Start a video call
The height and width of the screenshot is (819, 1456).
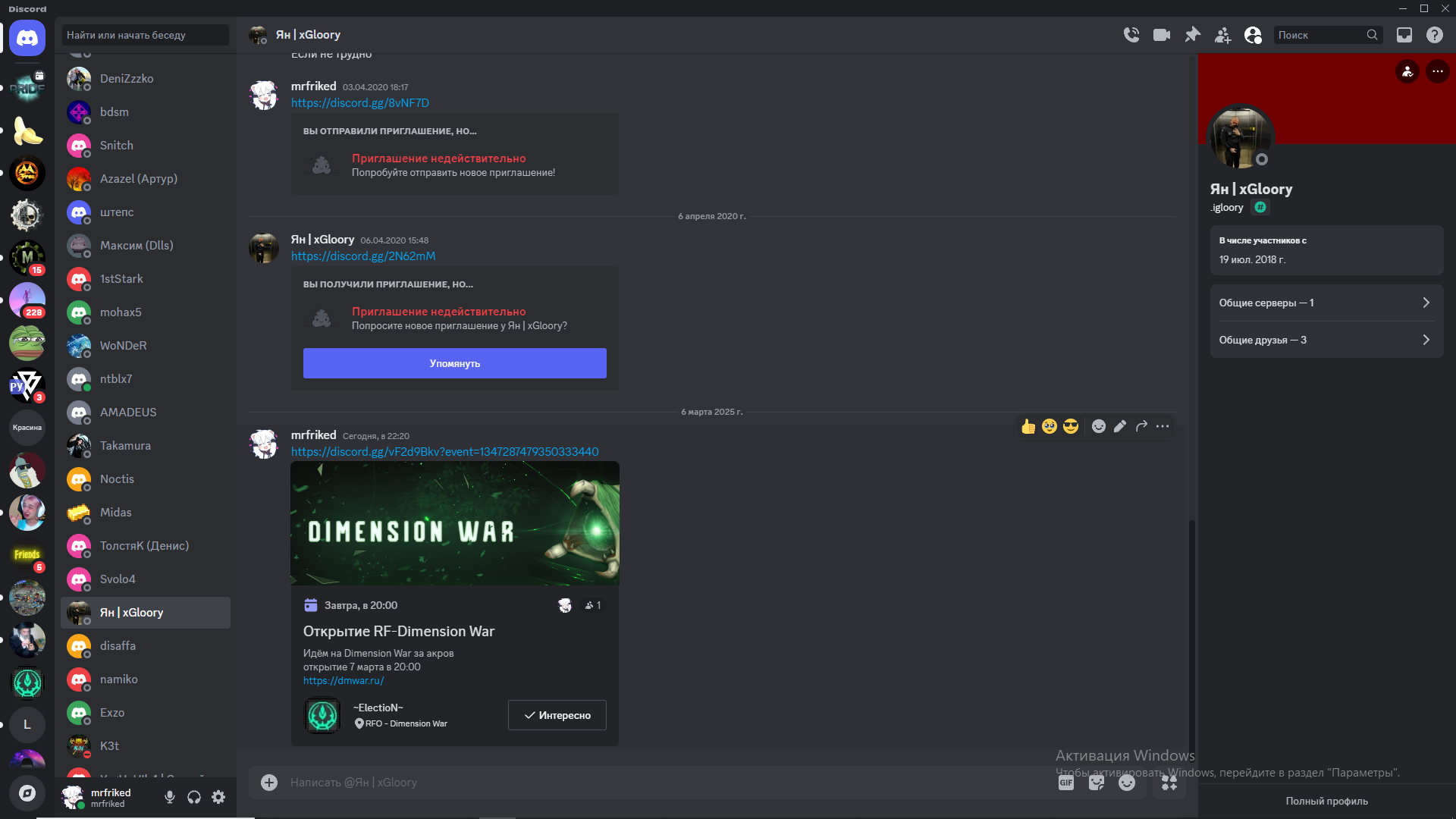click(1162, 35)
